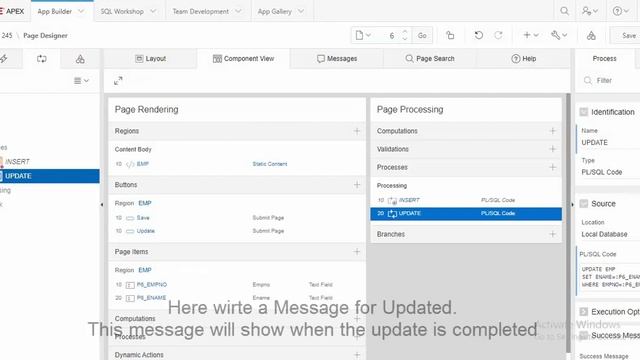The width and height of the screenshot is (640, 360).
Task: Click the EMP link beside Region under Buttons
Action: tap(145, 203)
